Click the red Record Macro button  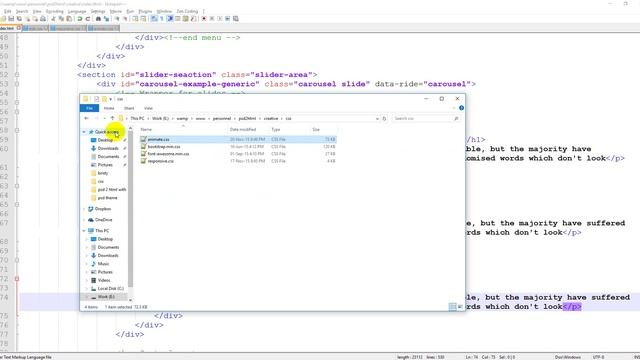pos(204,19)
